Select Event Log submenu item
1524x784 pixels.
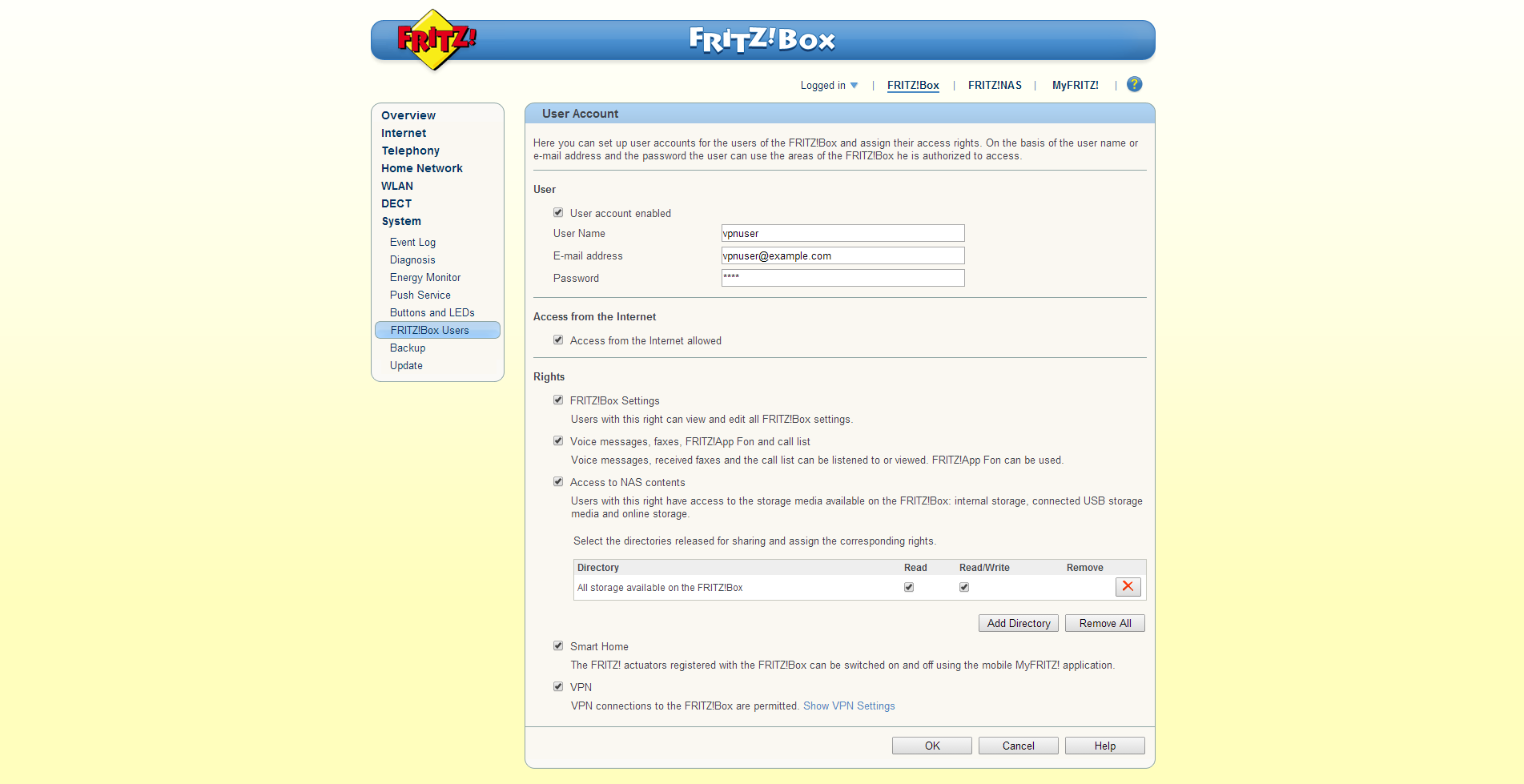(412, 242)
